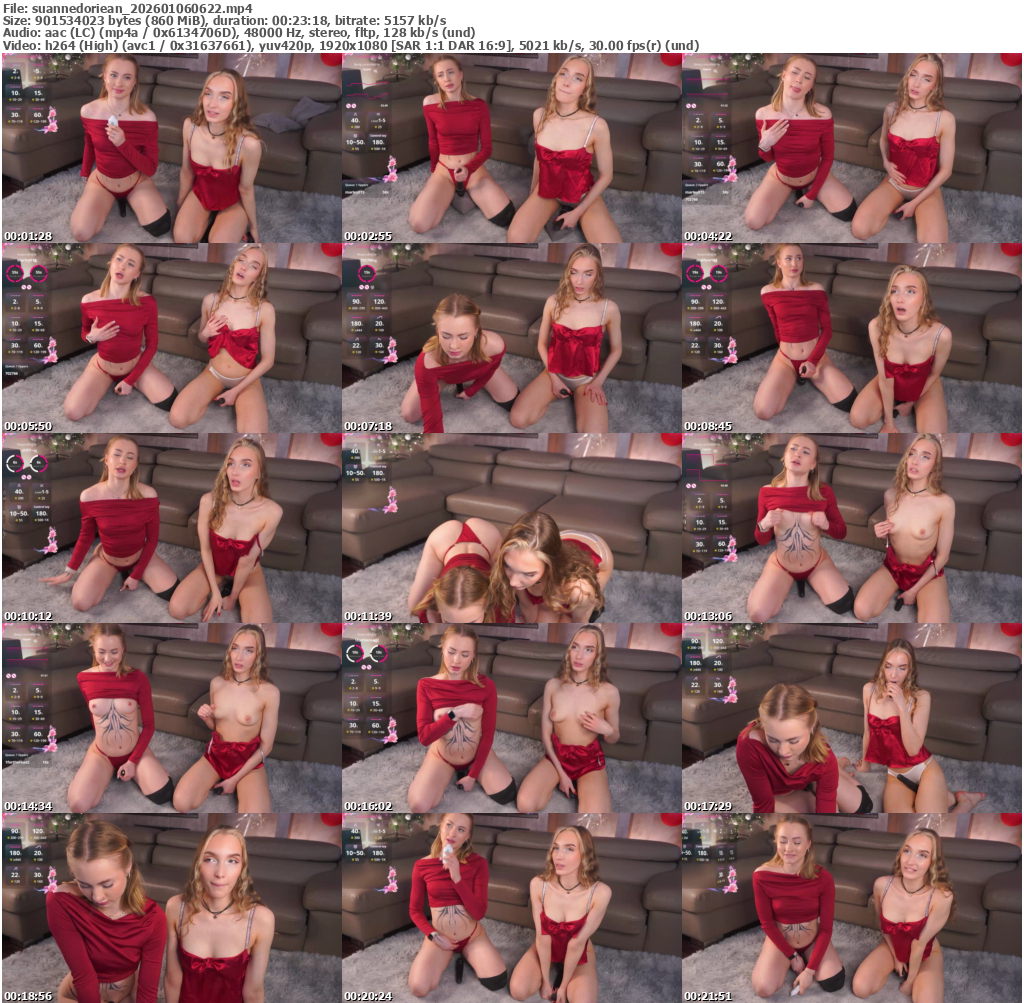Select the frame at 00:20:24

tap(511, 908)
